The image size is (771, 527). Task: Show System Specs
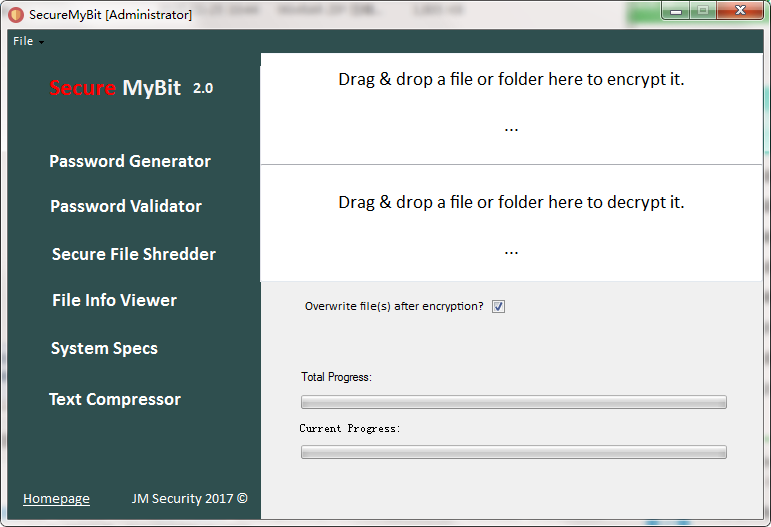click(x=104, y=349)
